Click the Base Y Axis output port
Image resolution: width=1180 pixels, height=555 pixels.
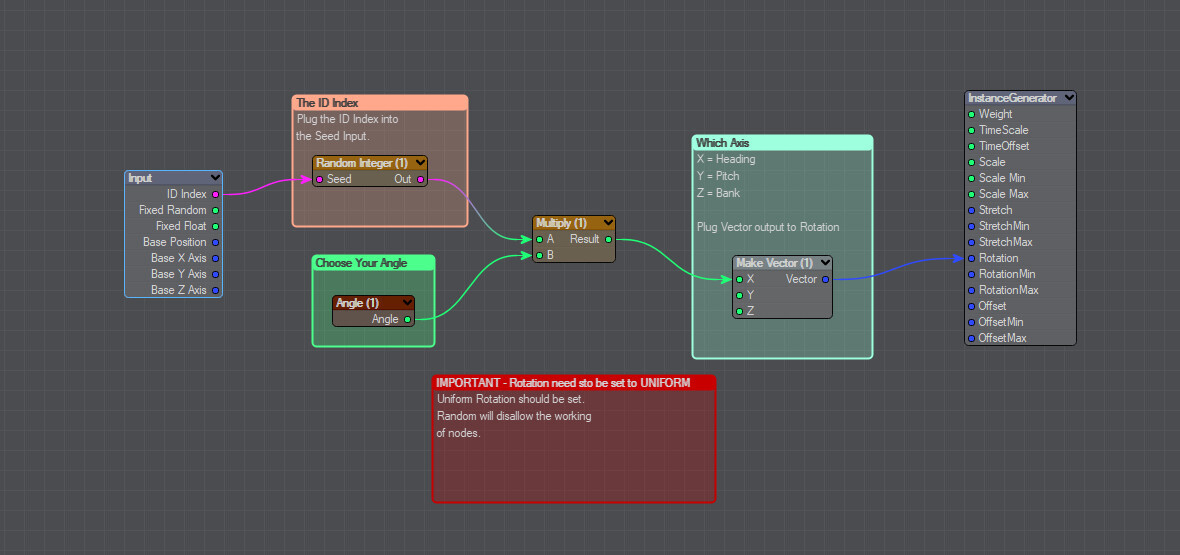point(215,274)
